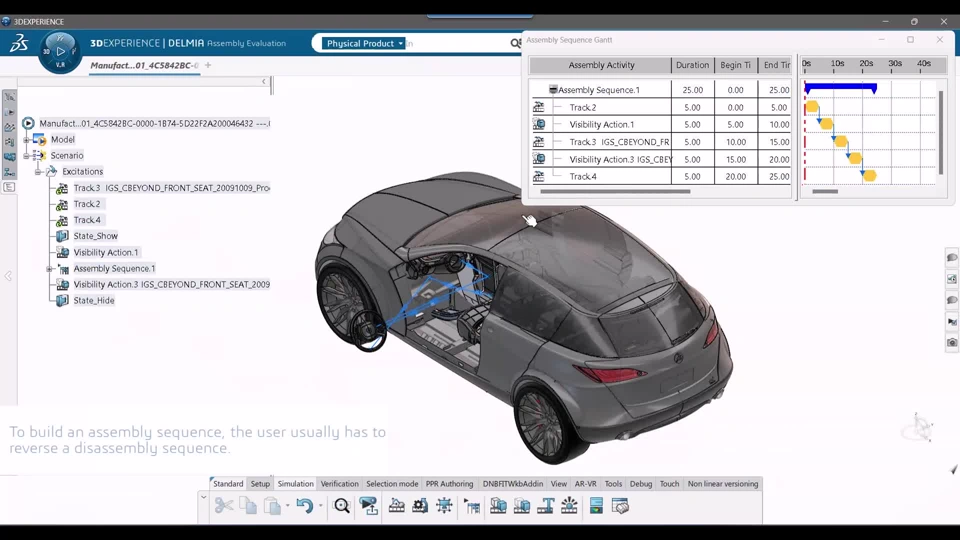The height and width of the screenshot is (540, 960).
Task: Click the Track.4 row icon in Gantt table
Action: (x=539, y=176)
